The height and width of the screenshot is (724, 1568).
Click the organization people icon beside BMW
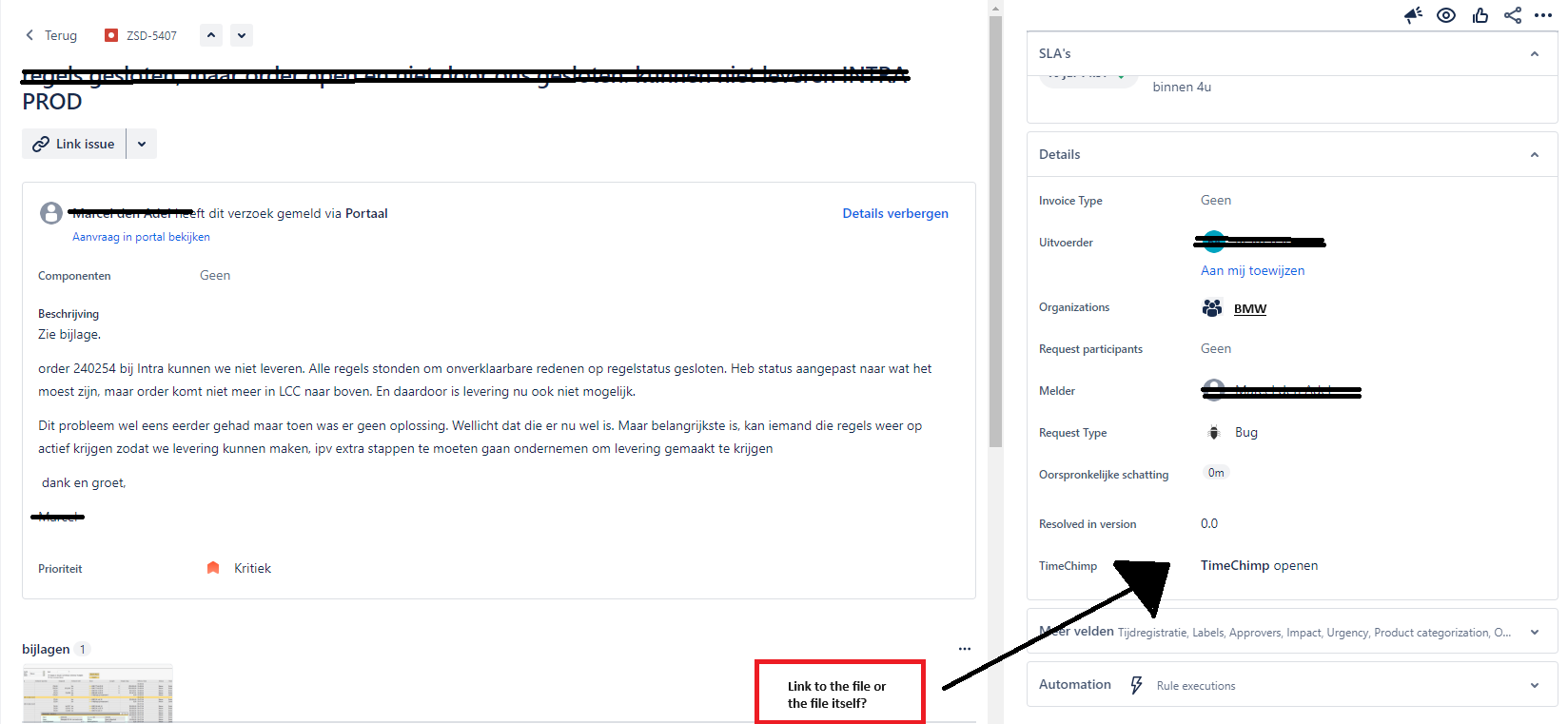click(x=1212, y=307)
